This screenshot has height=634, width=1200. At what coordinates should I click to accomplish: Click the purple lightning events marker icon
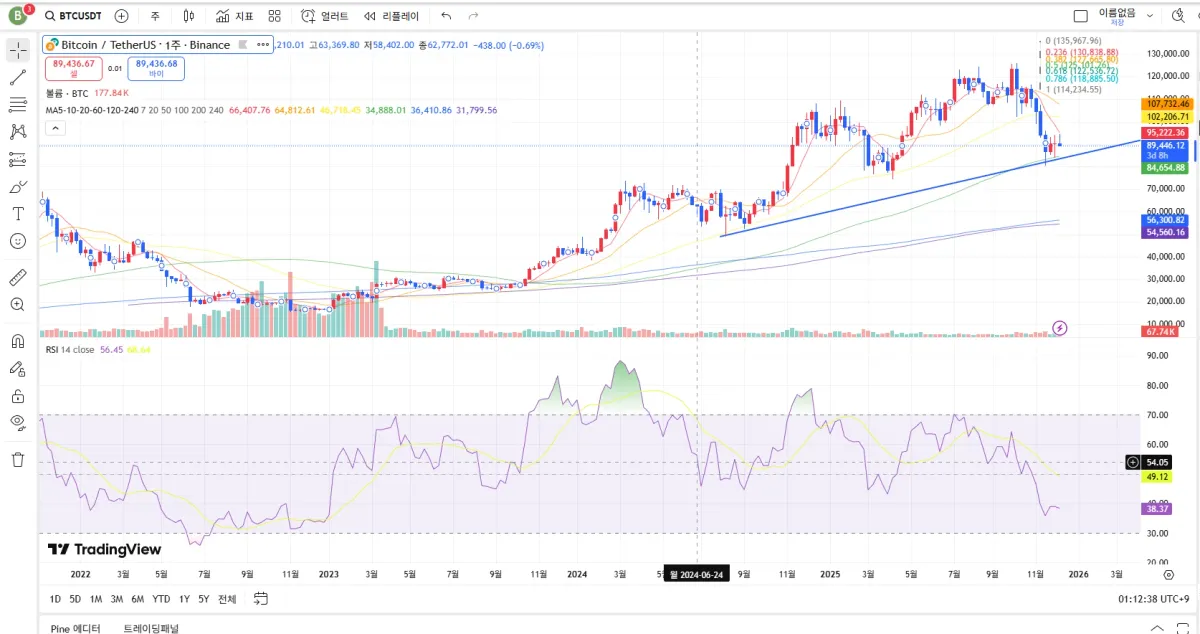(1060, 328)
